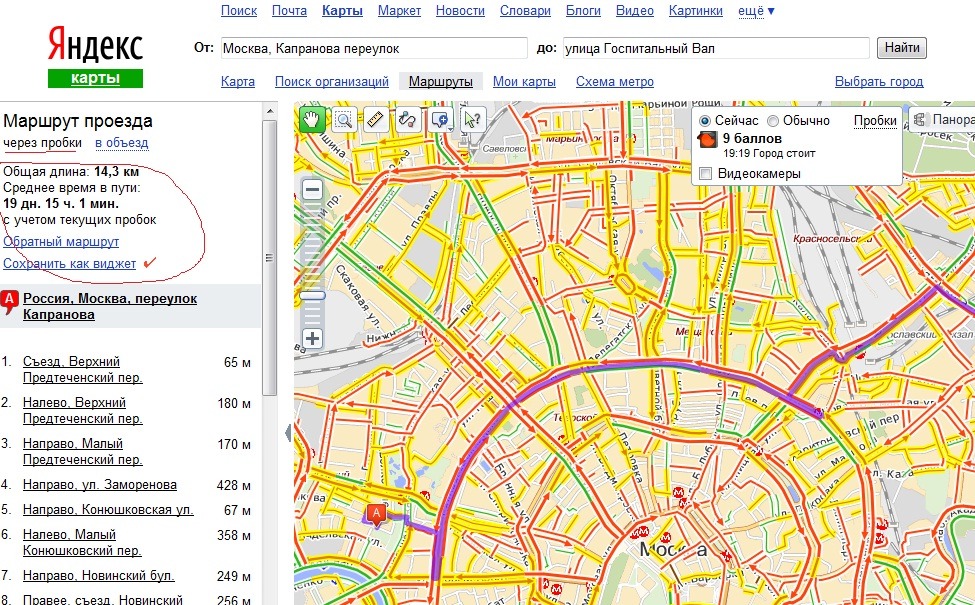975x605 pixels.
Task: Expand the 'ещё' services dropdown
Action: (x=756, y=11)
